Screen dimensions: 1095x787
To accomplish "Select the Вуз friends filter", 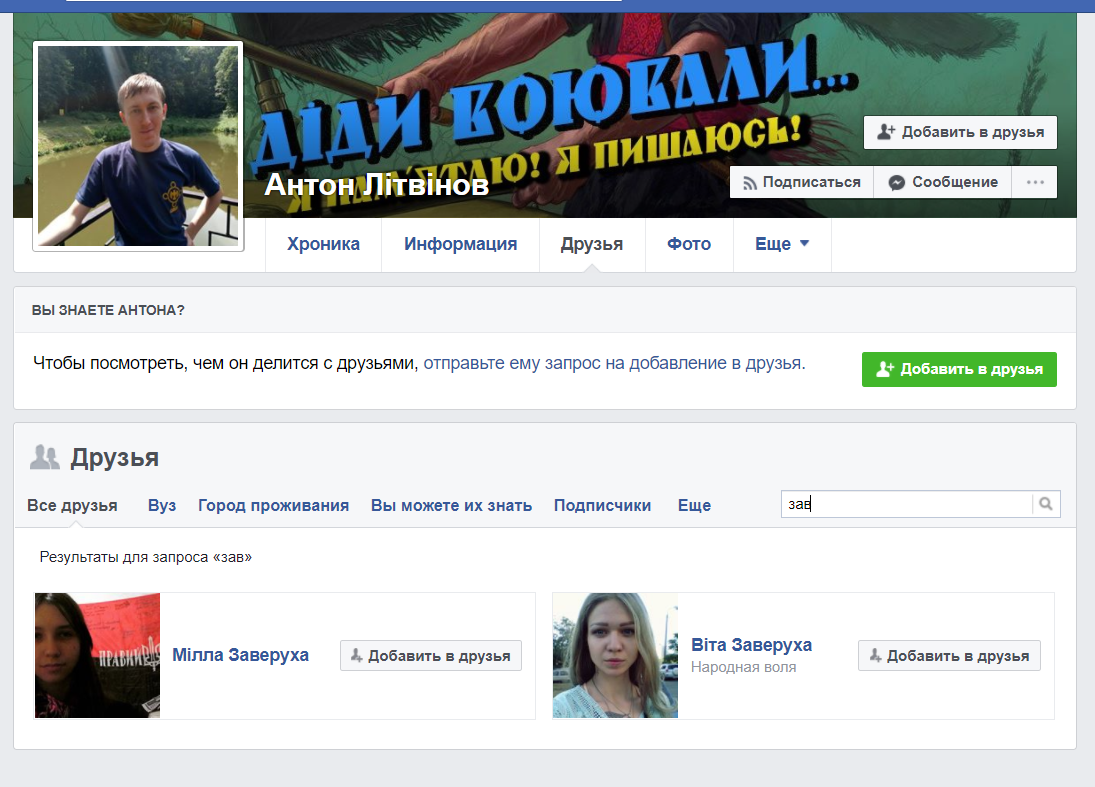I will (x=162, y=506).
